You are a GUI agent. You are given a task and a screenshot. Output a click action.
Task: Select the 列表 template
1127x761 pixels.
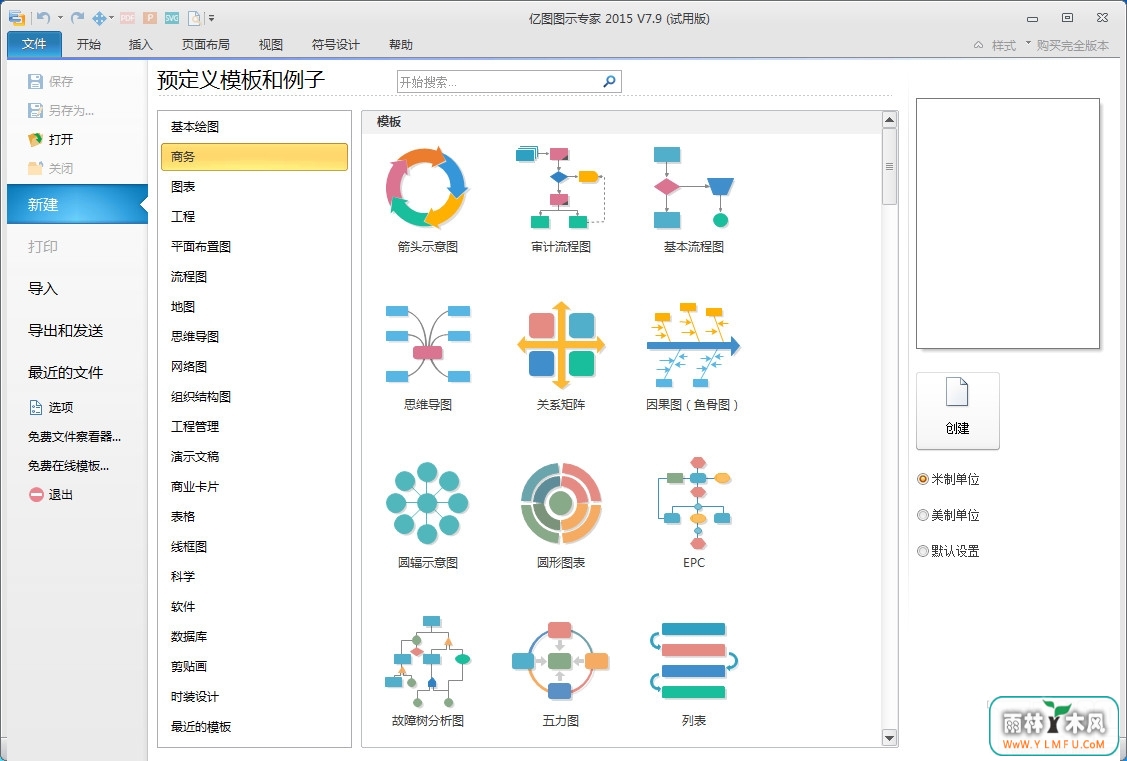click(x=694, y=673)
